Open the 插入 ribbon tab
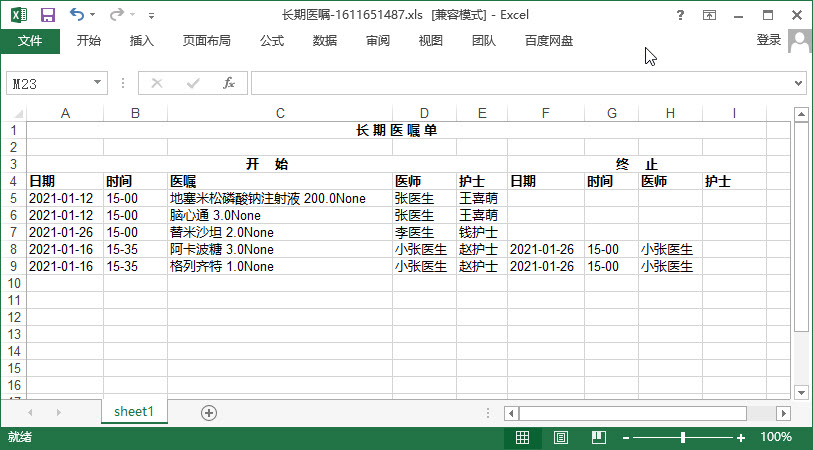The image size is (813, 450). 142,41
